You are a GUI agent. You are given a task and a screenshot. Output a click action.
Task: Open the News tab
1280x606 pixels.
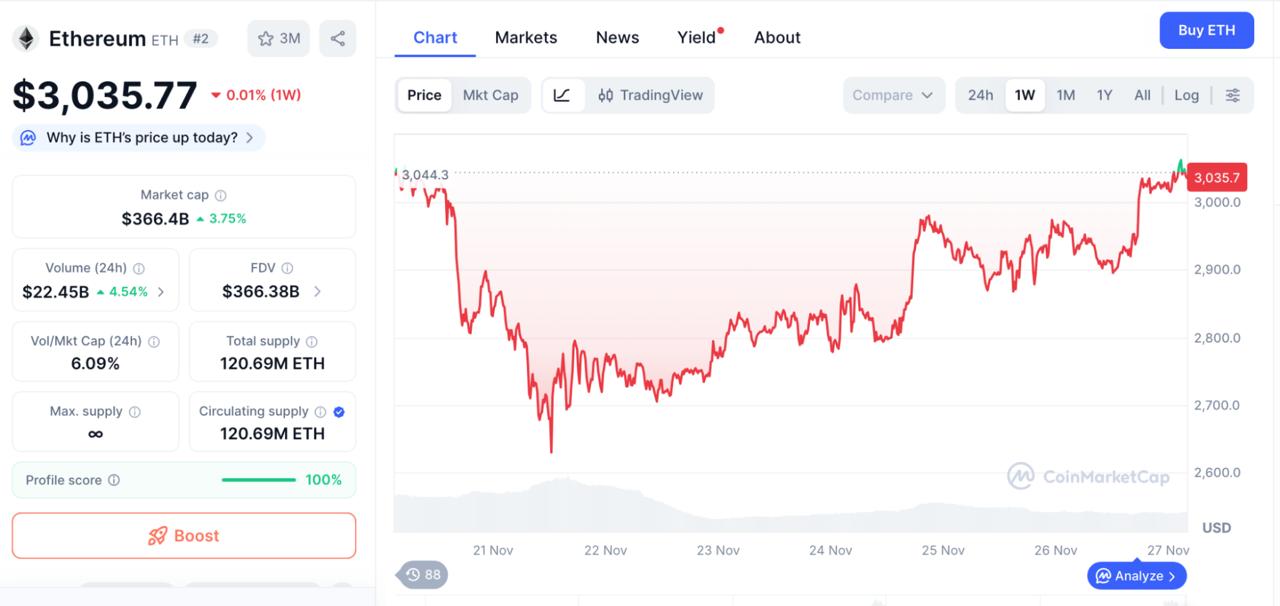tap(616, 37)
